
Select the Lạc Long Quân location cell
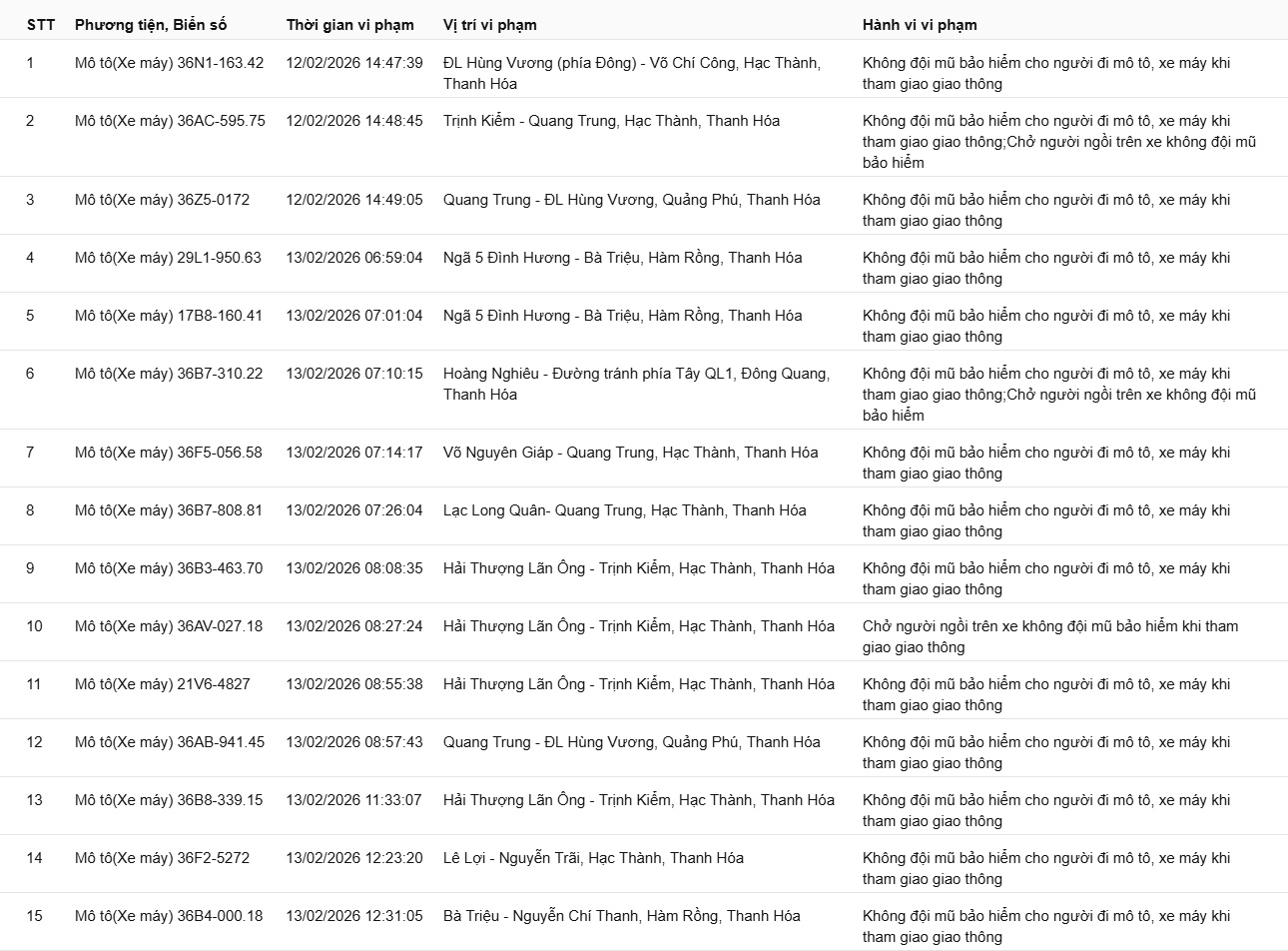coord(624,510)
